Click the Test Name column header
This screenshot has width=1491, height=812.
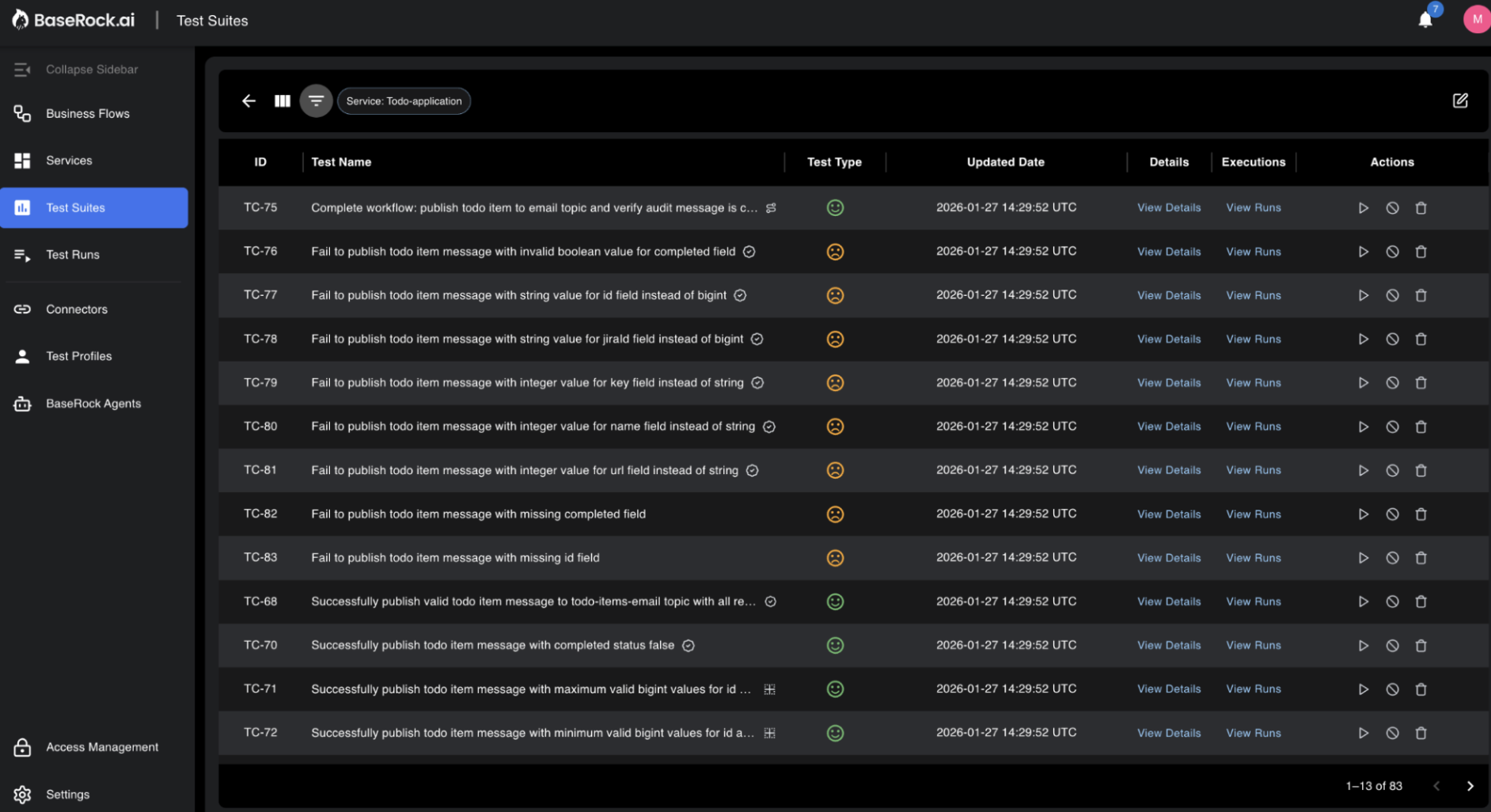tap(341, 162)
